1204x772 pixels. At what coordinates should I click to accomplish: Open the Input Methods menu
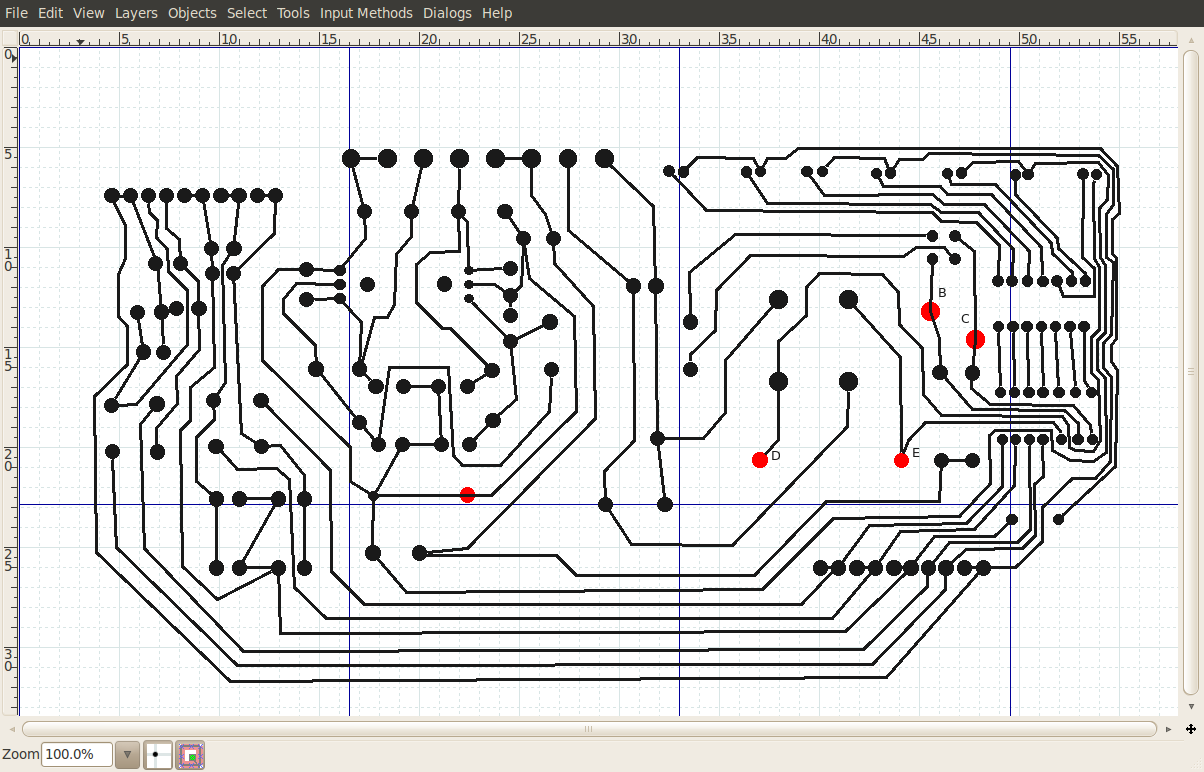click(366, 13)
